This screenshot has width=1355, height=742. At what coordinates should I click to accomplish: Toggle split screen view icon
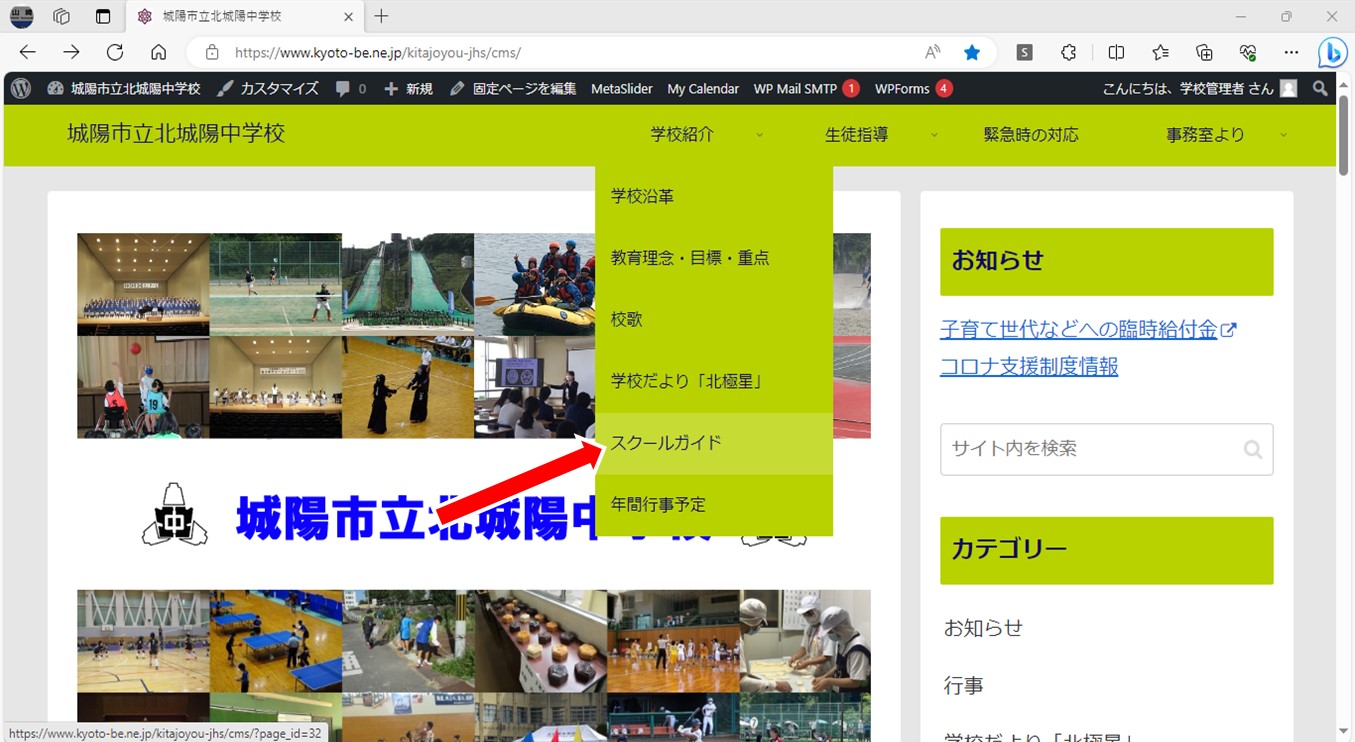tap(1116, 52)
